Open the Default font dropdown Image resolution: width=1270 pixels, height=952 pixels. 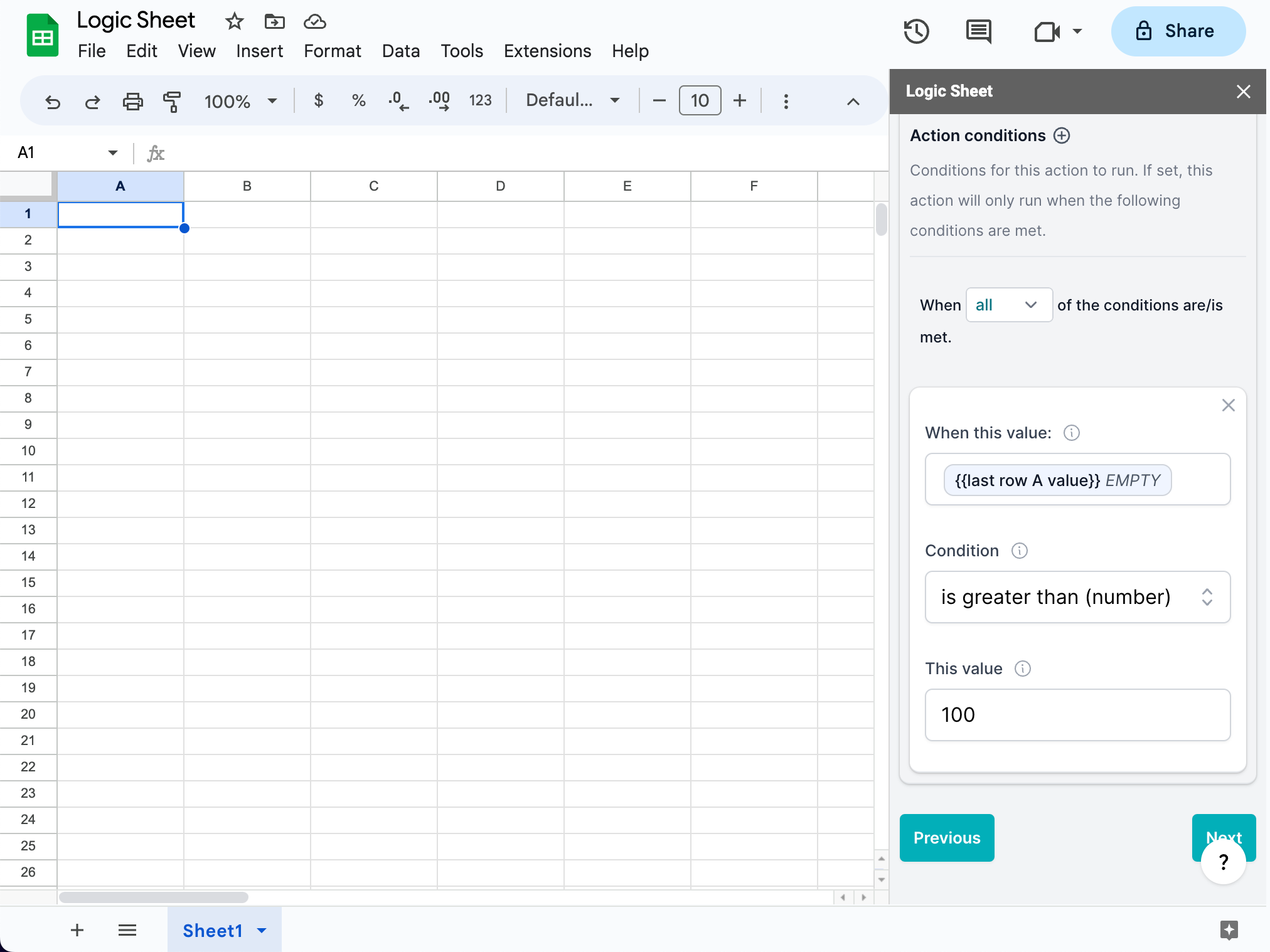pos(572,100)
